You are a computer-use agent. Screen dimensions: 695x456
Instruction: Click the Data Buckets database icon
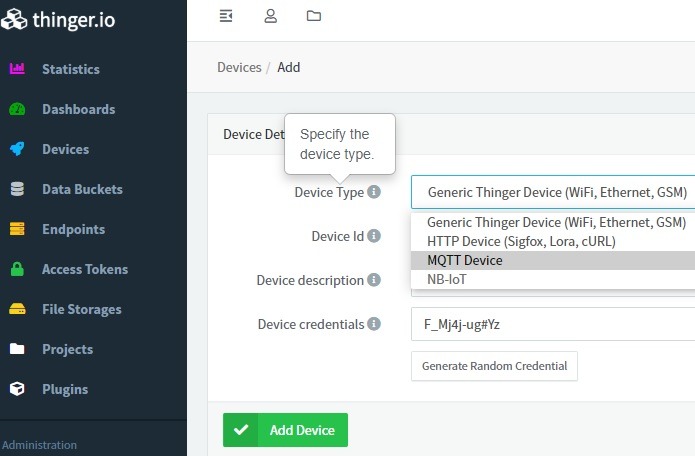click(x=17, y=189)
